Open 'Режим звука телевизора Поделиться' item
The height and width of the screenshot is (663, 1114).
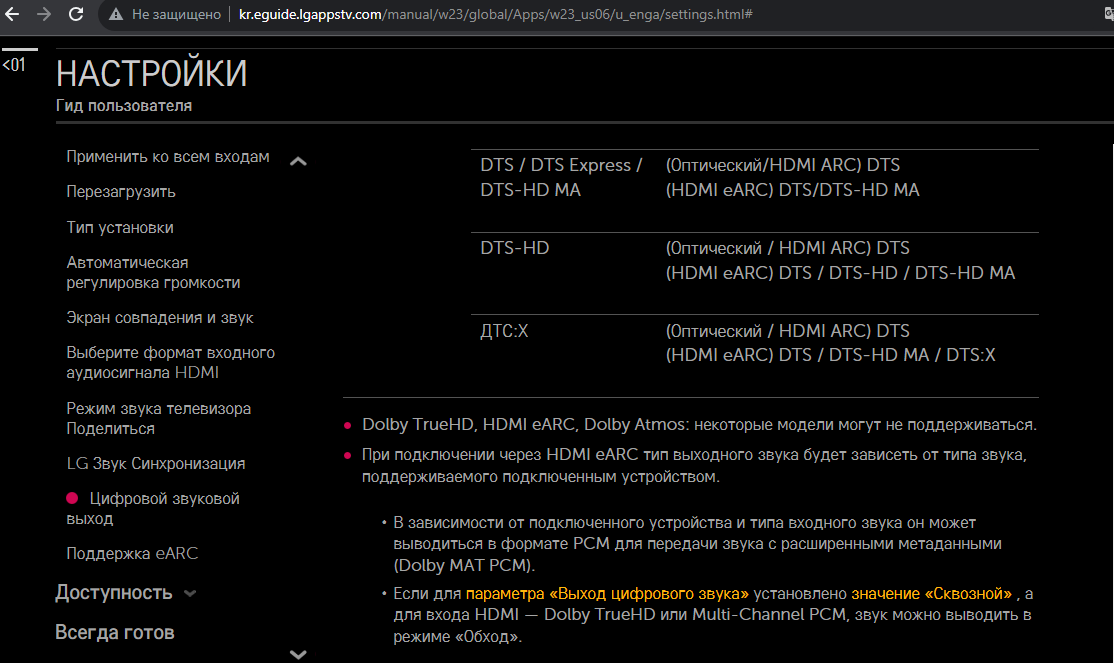[158, 418]
